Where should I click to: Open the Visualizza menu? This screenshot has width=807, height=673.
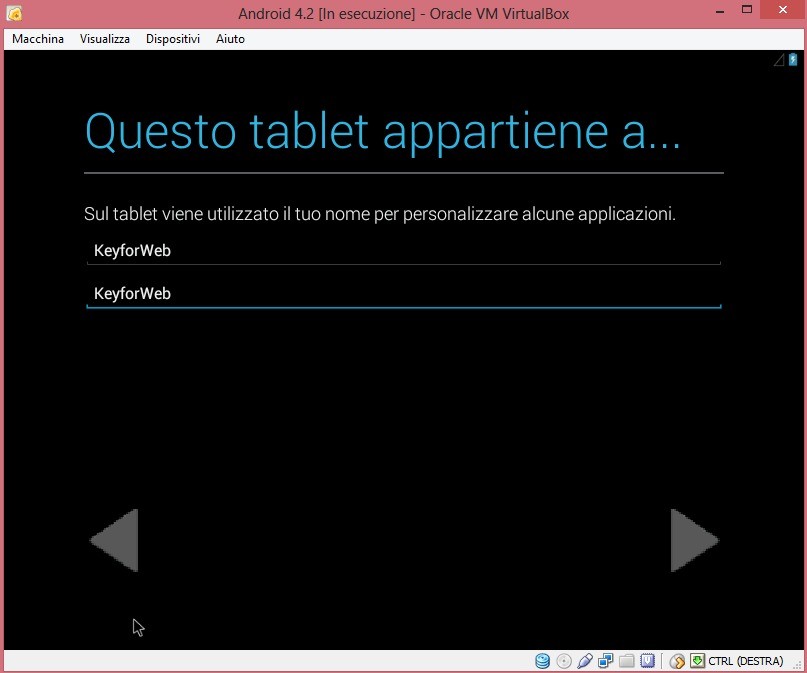(105, 39)
